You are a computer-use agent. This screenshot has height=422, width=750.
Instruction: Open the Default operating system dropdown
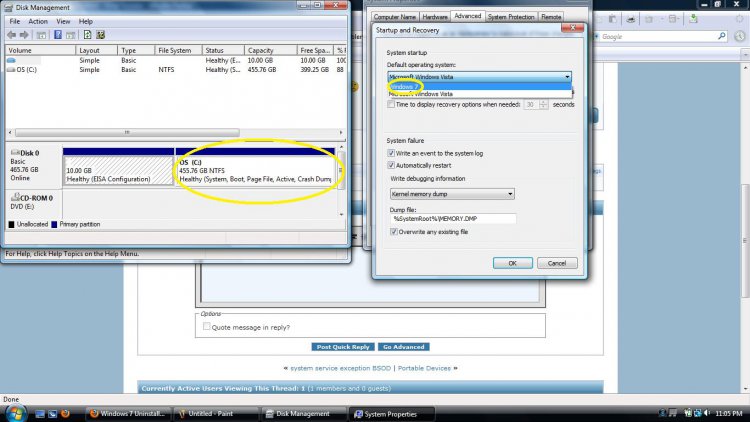pyautogui.click(x=479, y=77)
